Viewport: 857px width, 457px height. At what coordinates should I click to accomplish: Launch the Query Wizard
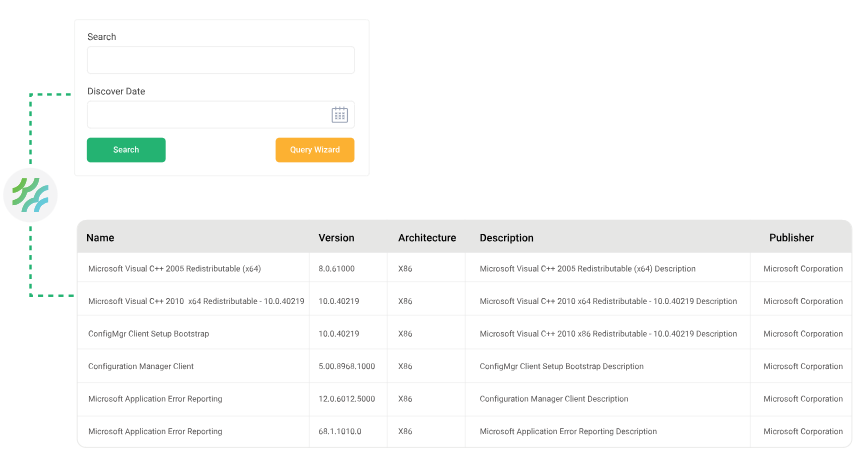pyautogui.click(x=314, y=150)
